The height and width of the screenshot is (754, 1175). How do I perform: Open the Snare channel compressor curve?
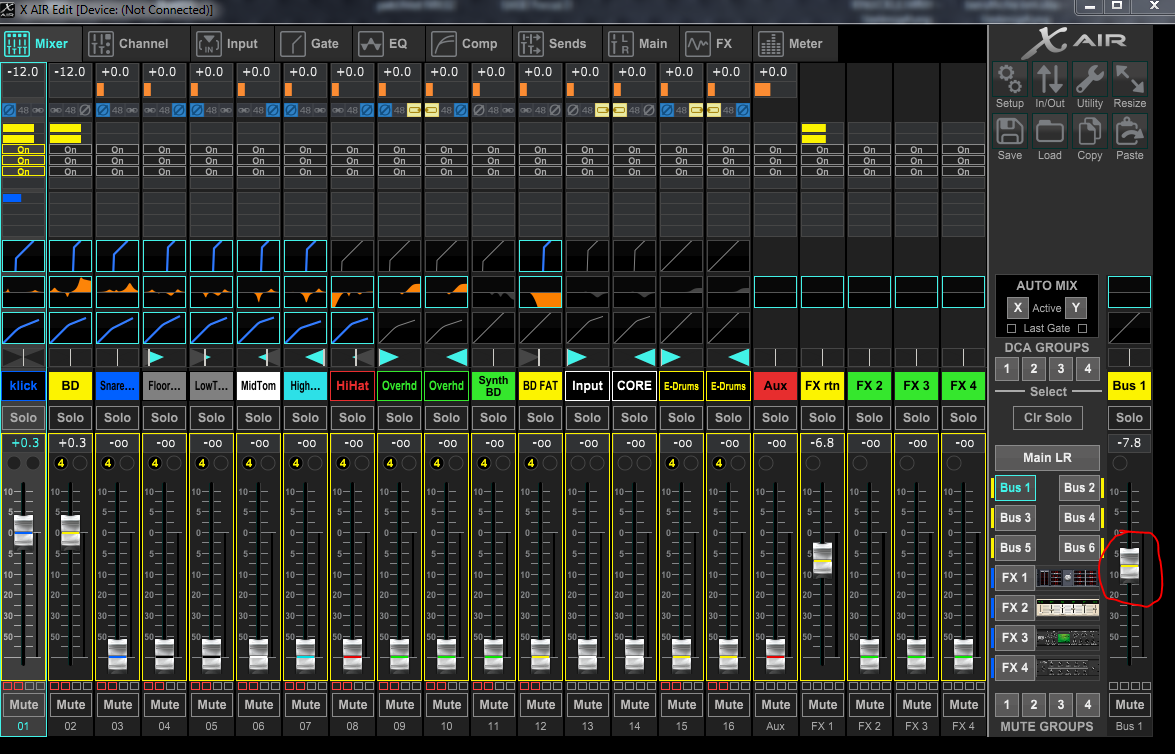(118, 328)
